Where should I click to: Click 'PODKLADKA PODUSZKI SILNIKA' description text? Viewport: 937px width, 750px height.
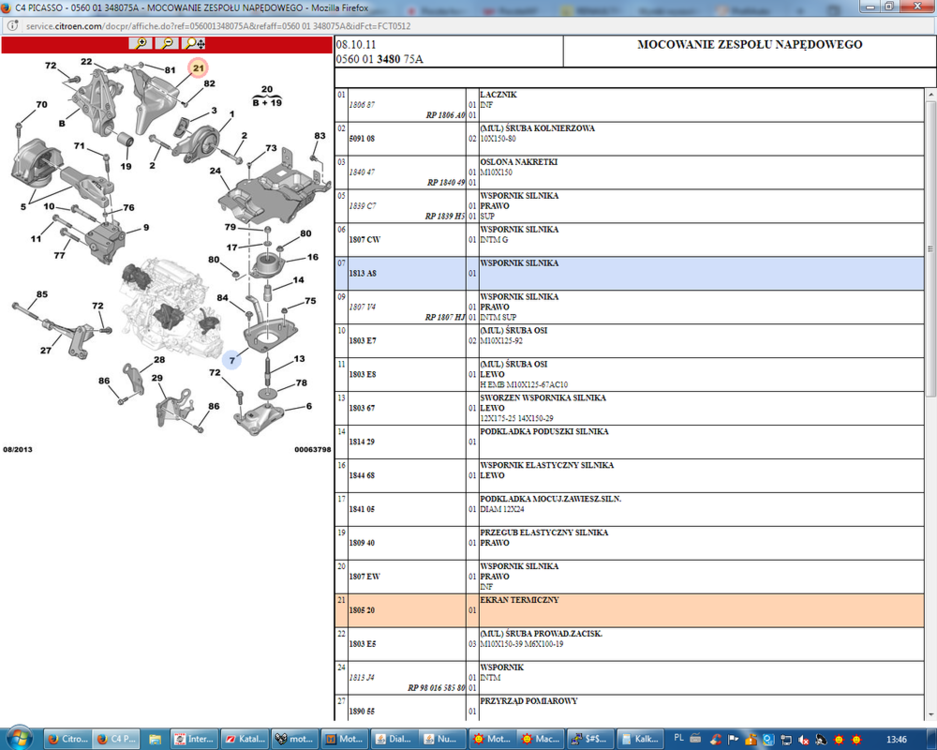(x=544, y=431)
